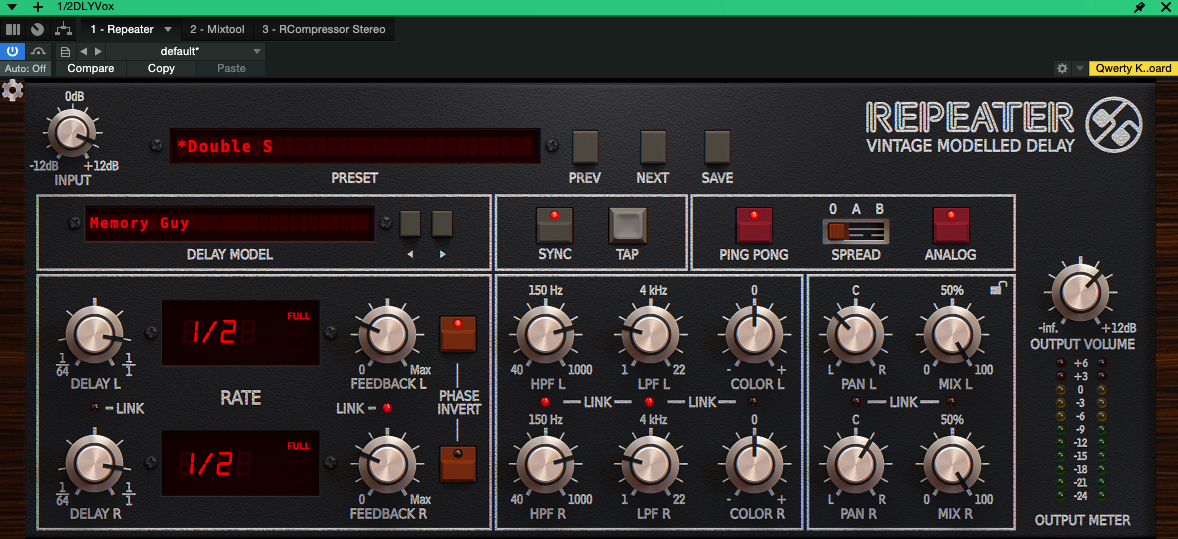Pin the plugin window open

click(1139, 7)
